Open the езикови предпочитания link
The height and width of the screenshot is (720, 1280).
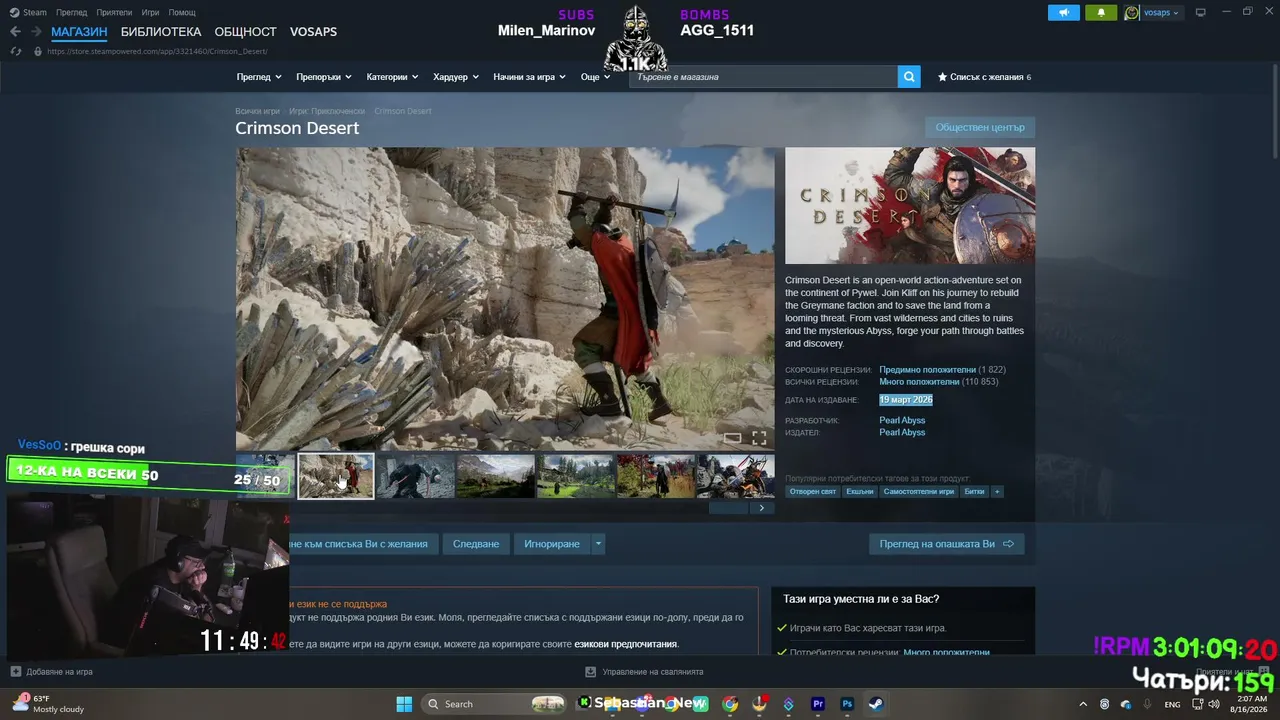coord(626,644)
